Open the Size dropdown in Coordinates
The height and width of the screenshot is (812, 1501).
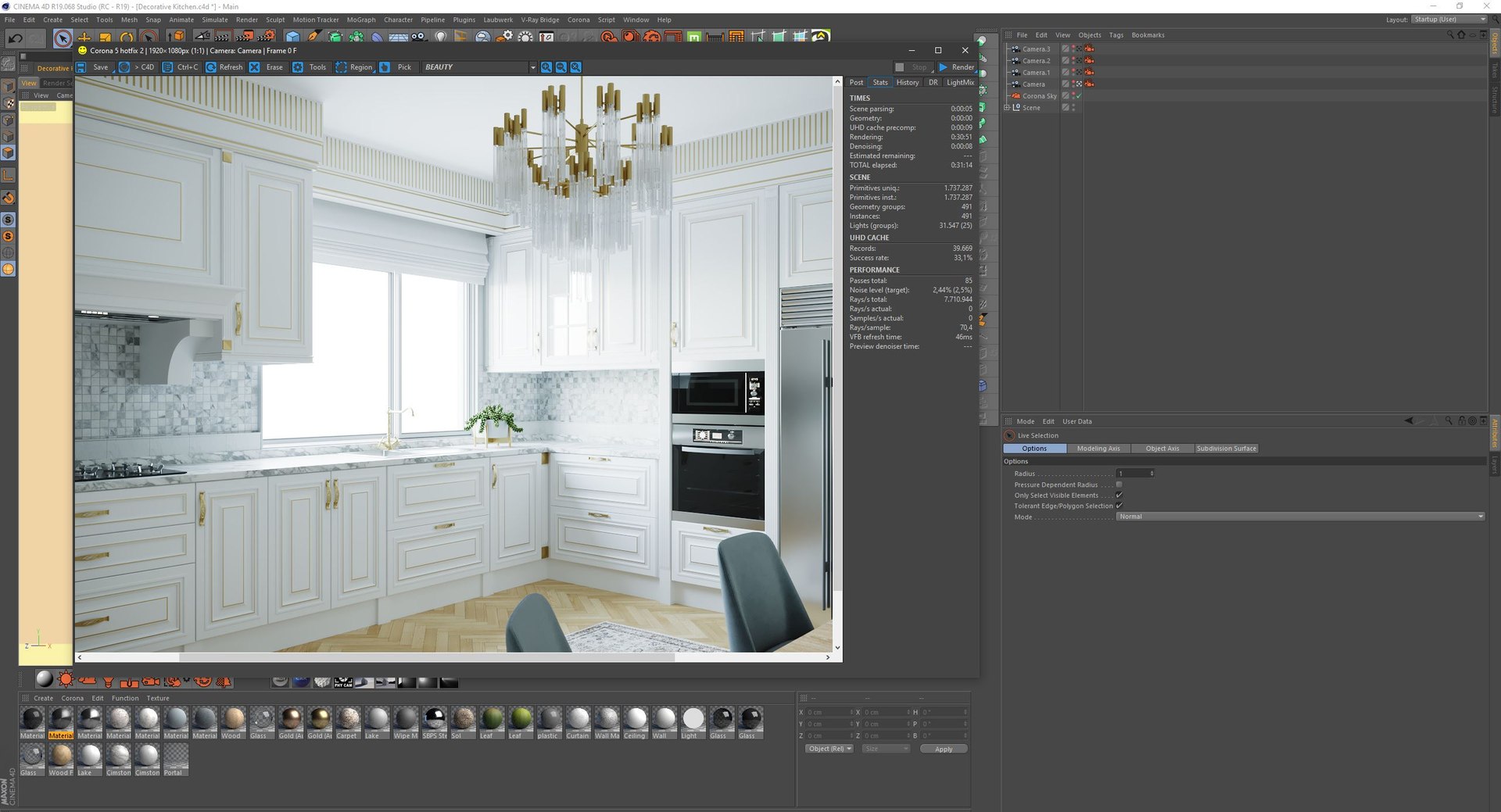(887, 749)
